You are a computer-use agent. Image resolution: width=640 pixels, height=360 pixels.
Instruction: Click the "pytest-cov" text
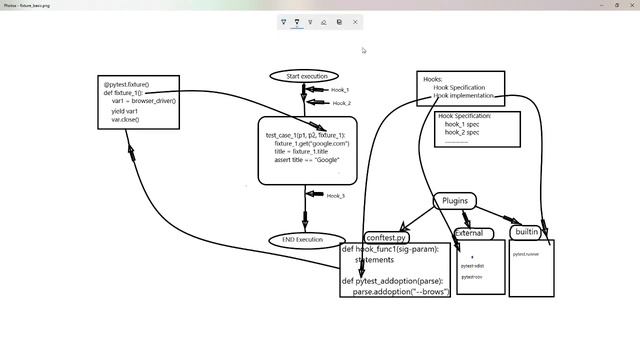(472, 277)
